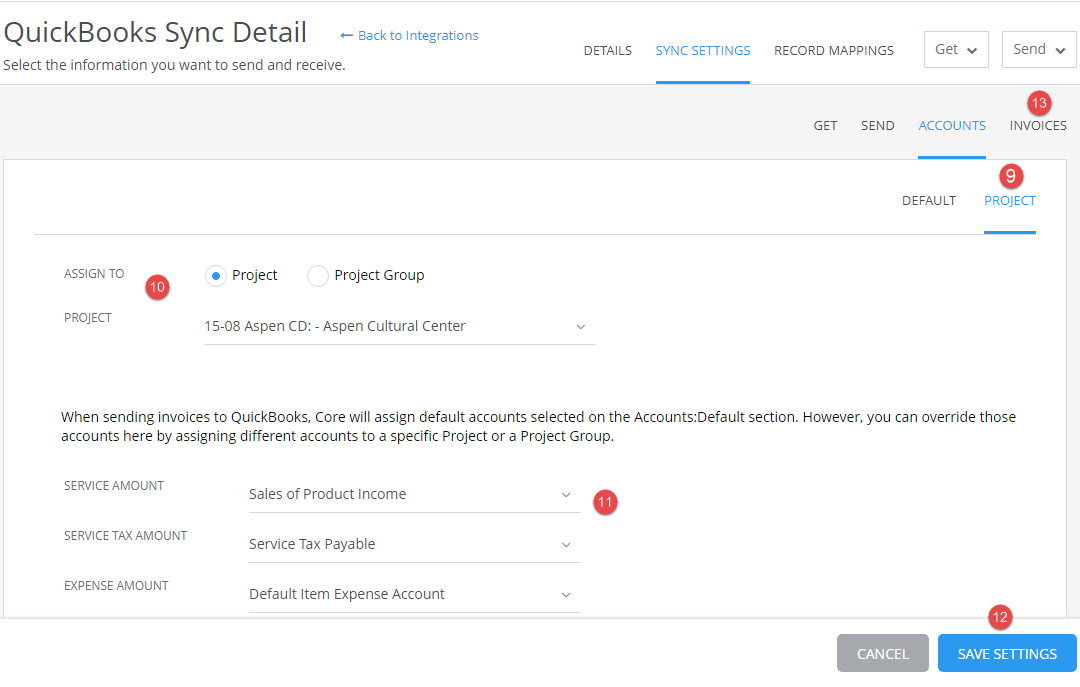Click the SAVE SETTINGS button
The width and height of the screenshot is (1080, 687).
tap(1007, 653)
